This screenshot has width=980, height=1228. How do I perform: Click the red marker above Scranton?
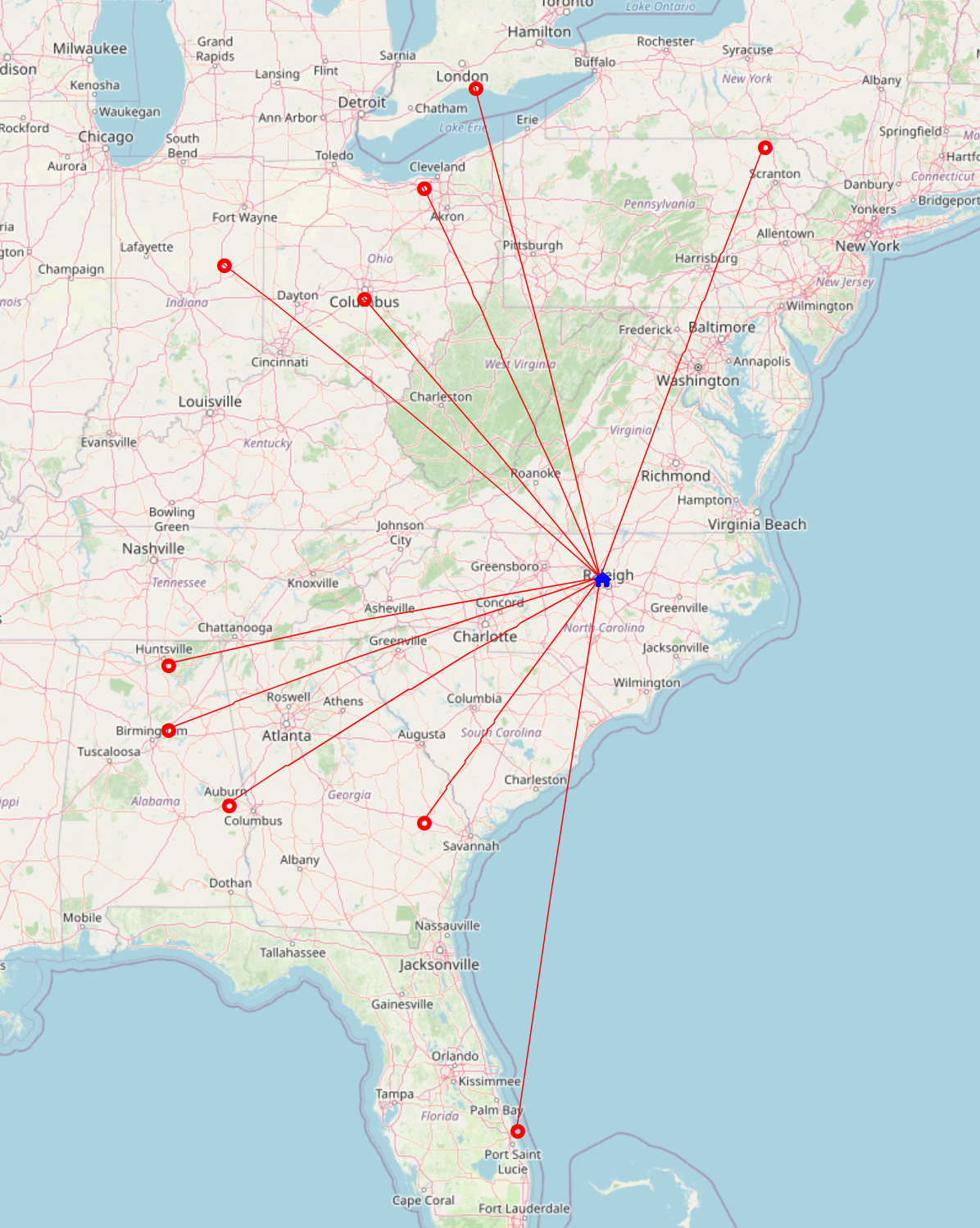764,148
